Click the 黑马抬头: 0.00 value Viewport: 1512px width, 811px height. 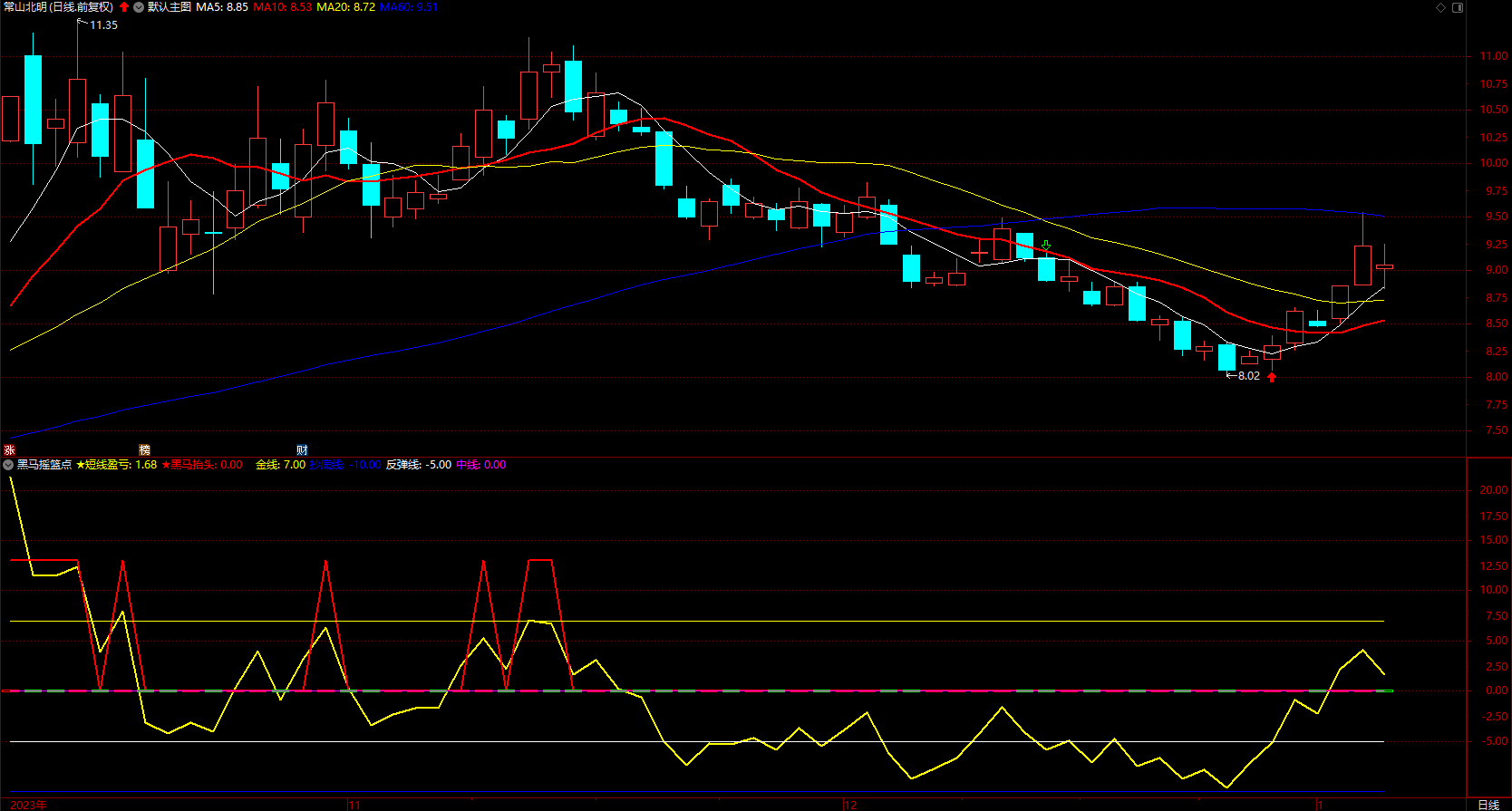click(x=202, y=465)
